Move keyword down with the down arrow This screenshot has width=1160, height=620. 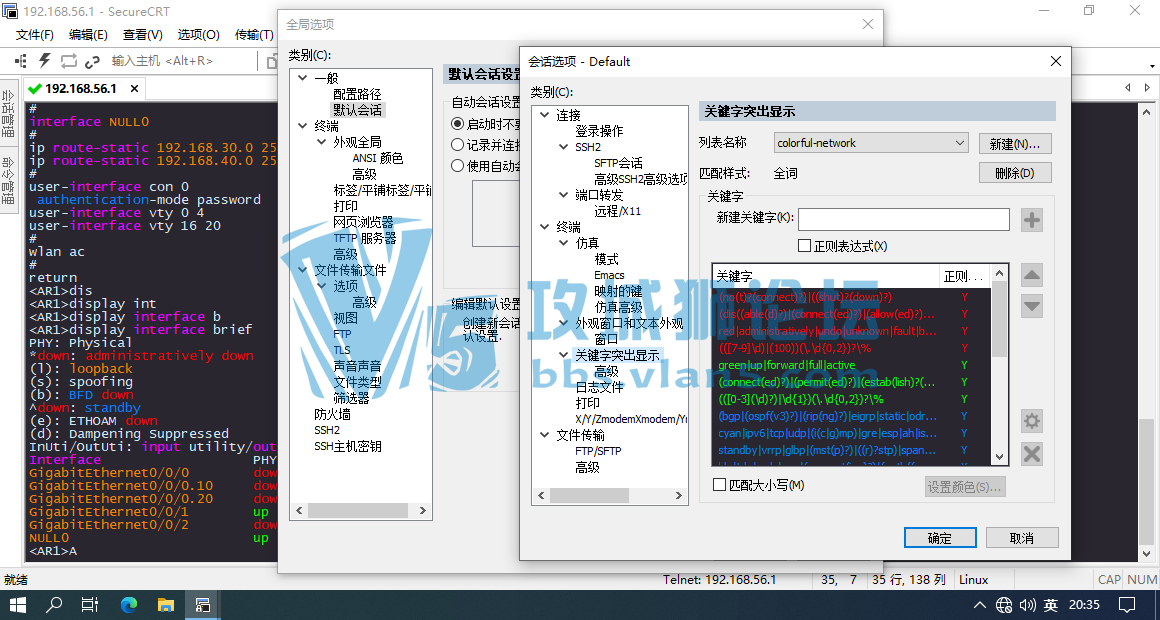click(1032, 307)
